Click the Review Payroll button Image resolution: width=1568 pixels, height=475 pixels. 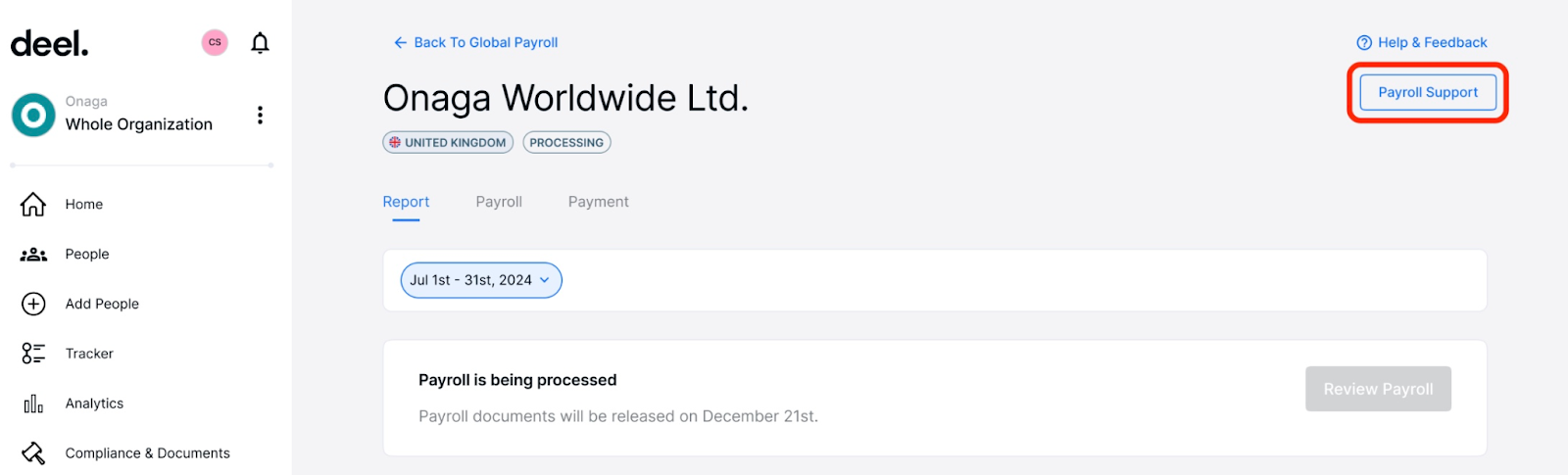tap(1378, 389)
